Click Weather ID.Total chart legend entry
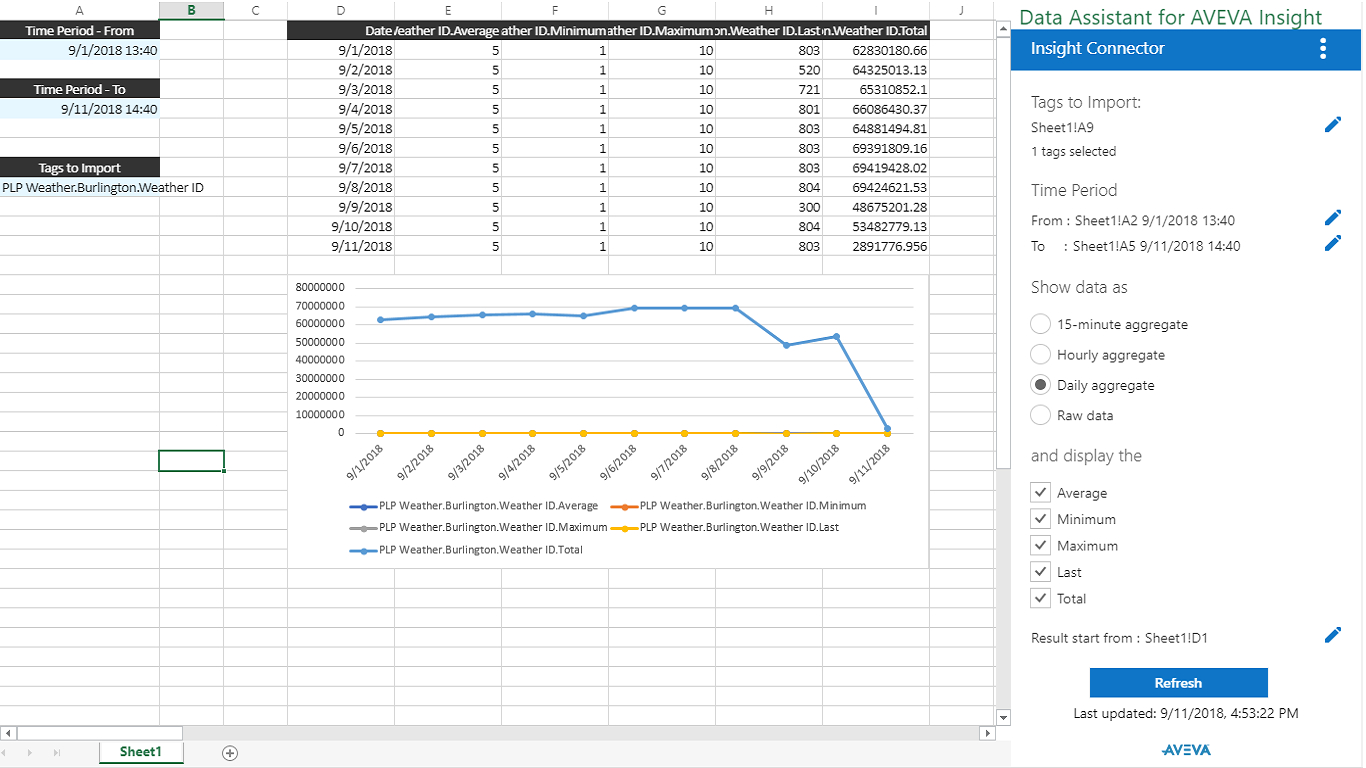The image size is (1366, 768). click(466, 550)
